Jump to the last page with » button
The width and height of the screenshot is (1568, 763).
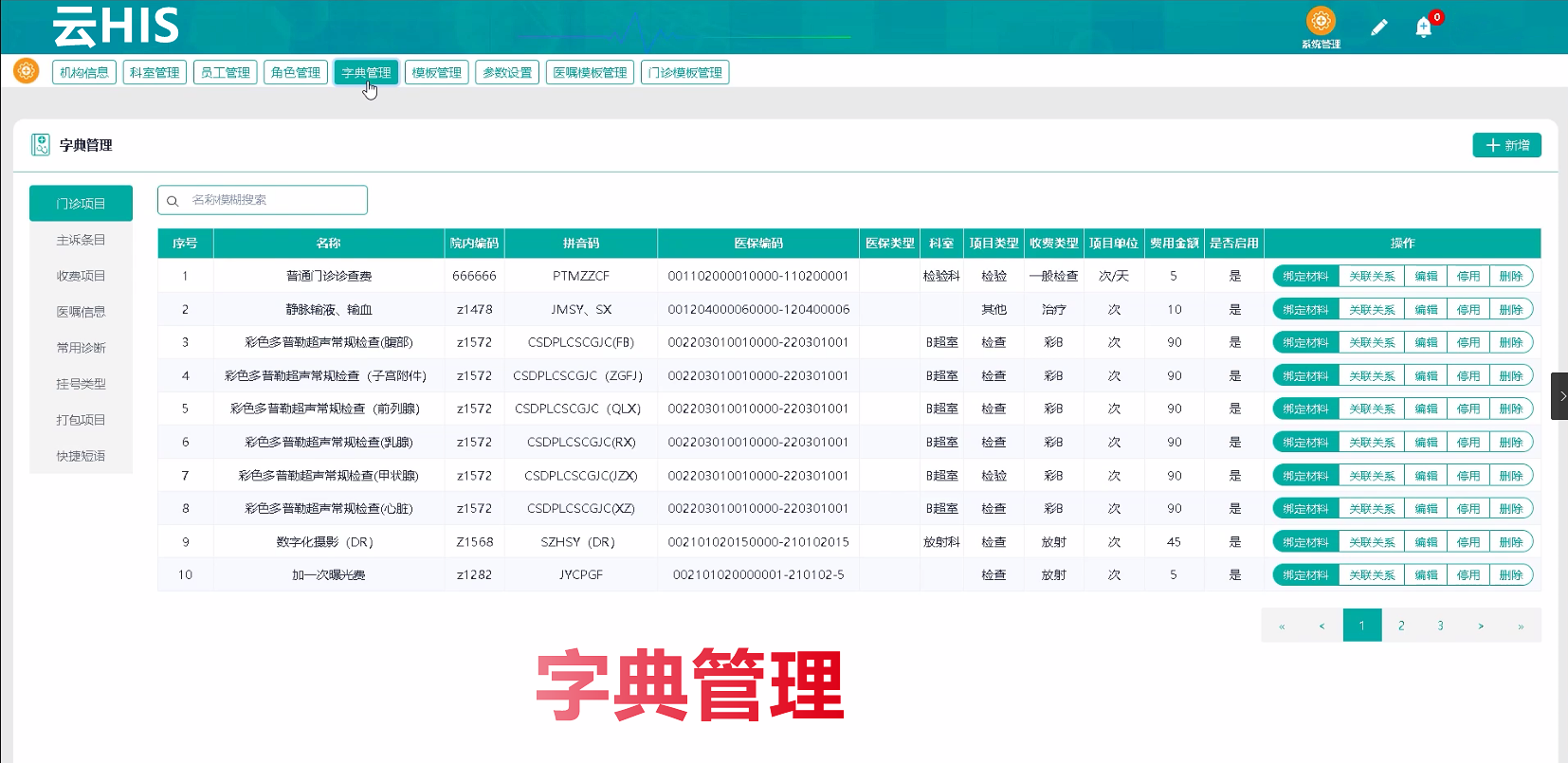(x=1521, y=626)
